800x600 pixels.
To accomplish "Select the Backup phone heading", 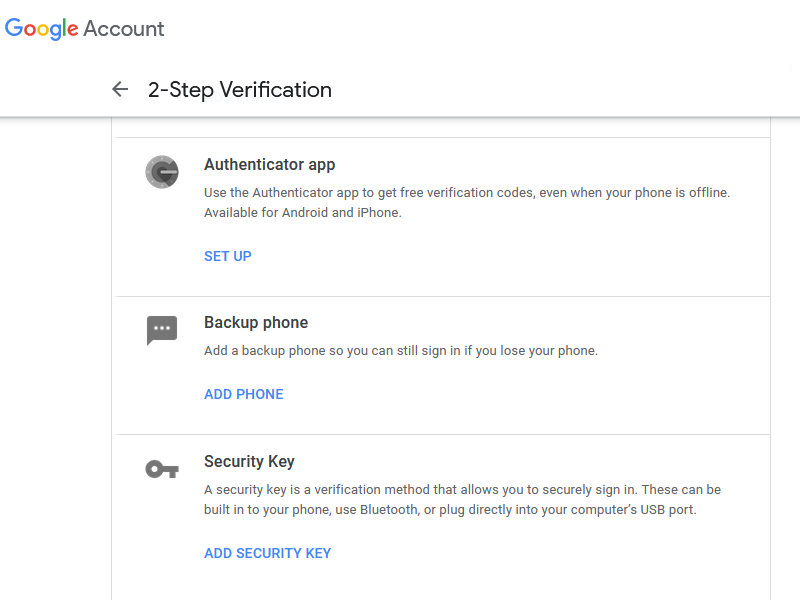I will coord(255,323).
